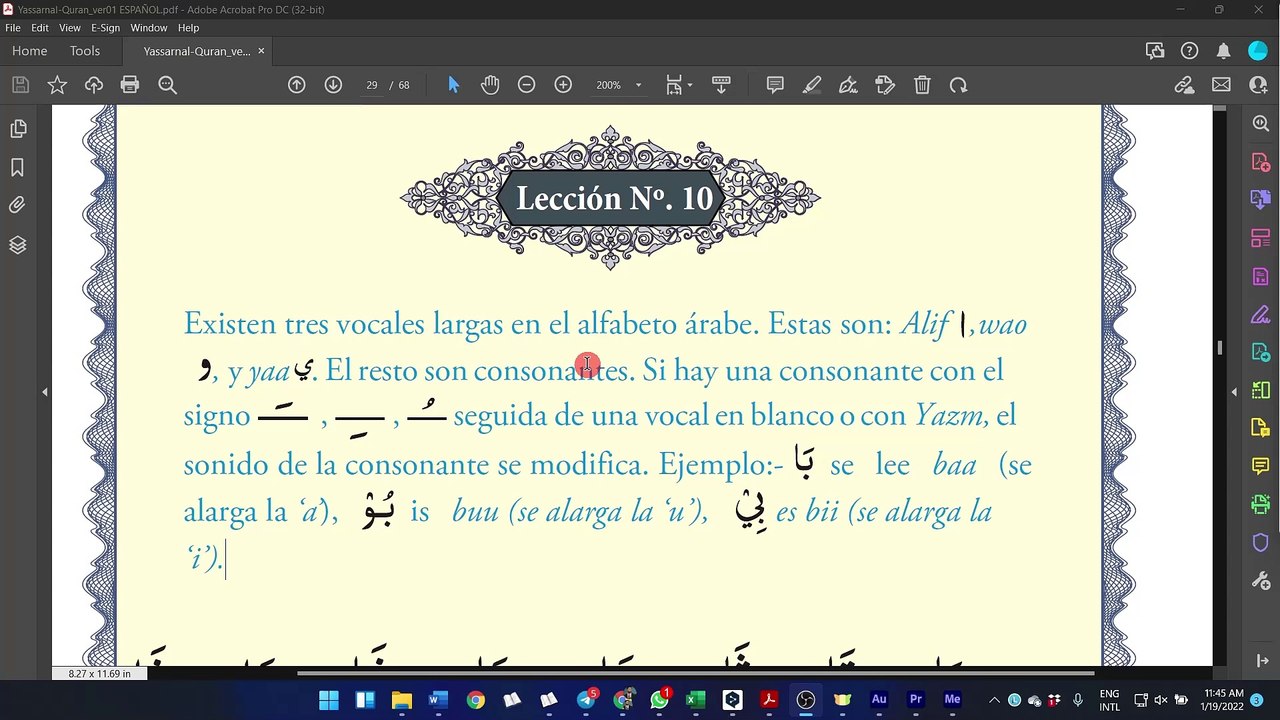Screen dimensions: 1280x720
Task: Click the chat icon beside the help button
Action: [x=1155, y=51]
